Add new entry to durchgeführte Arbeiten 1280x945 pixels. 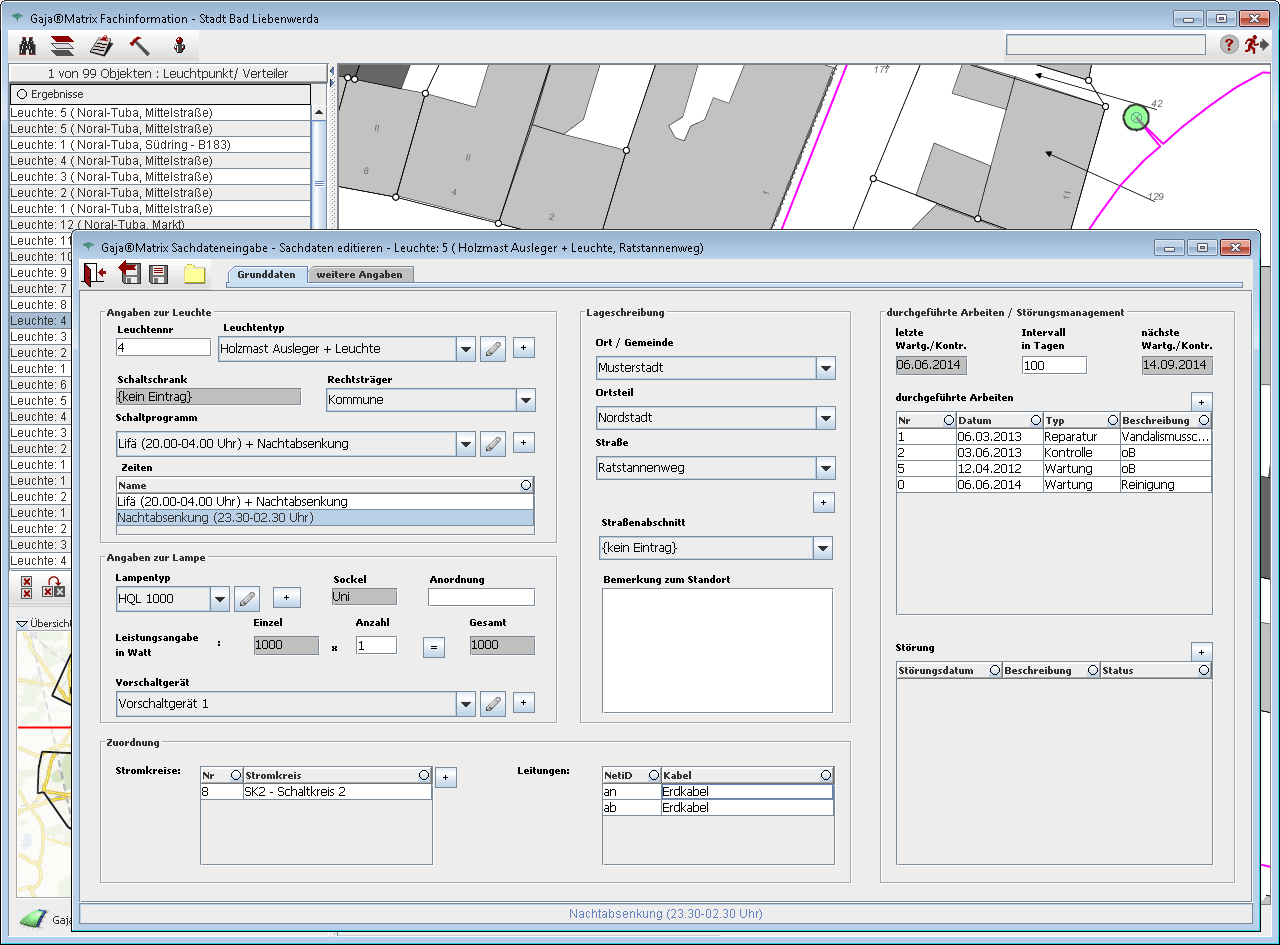(1201, 401)
